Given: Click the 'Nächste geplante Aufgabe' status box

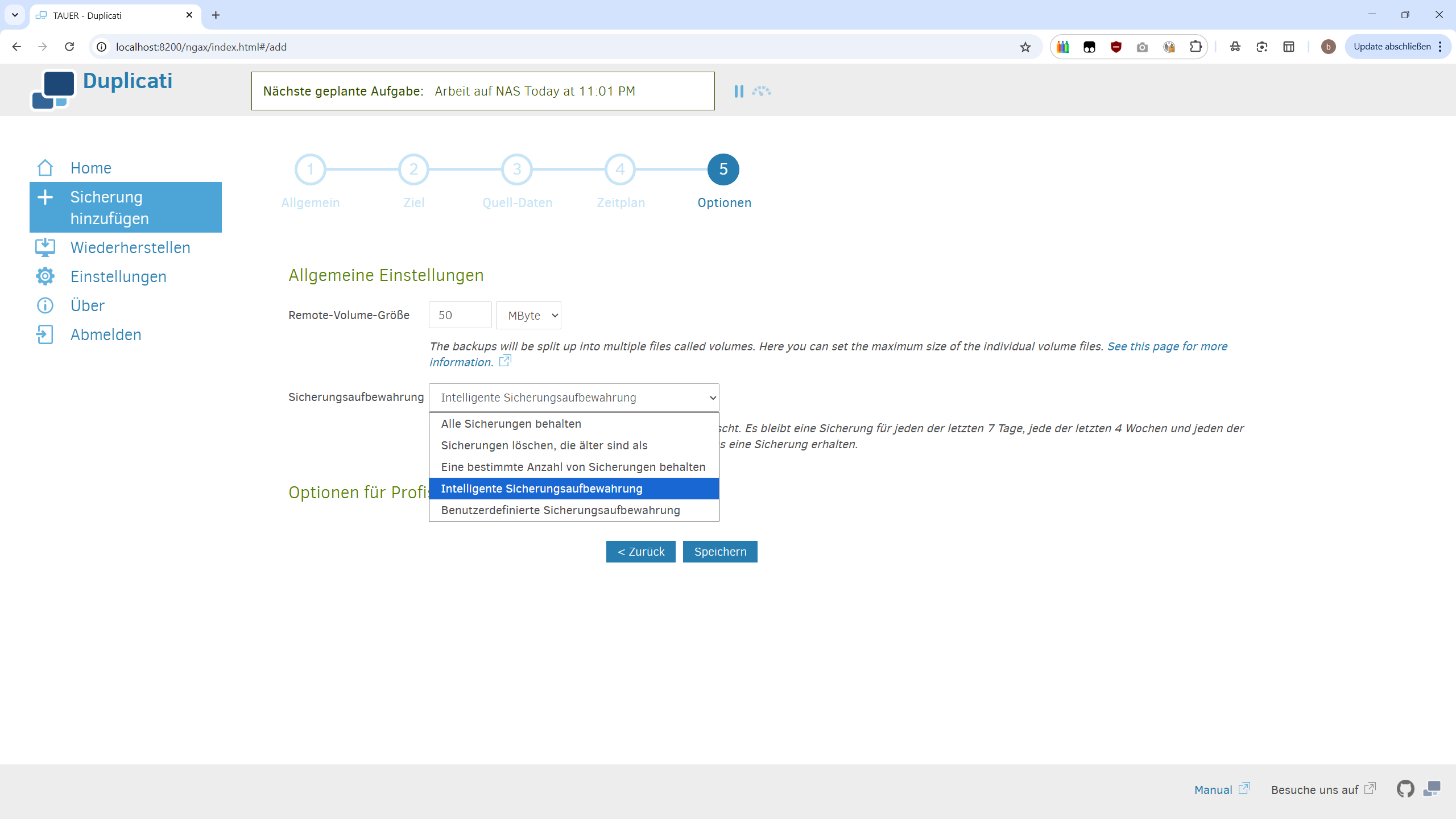Looking at the screenshot, I should pyautogui.click(x=483, y=91).
